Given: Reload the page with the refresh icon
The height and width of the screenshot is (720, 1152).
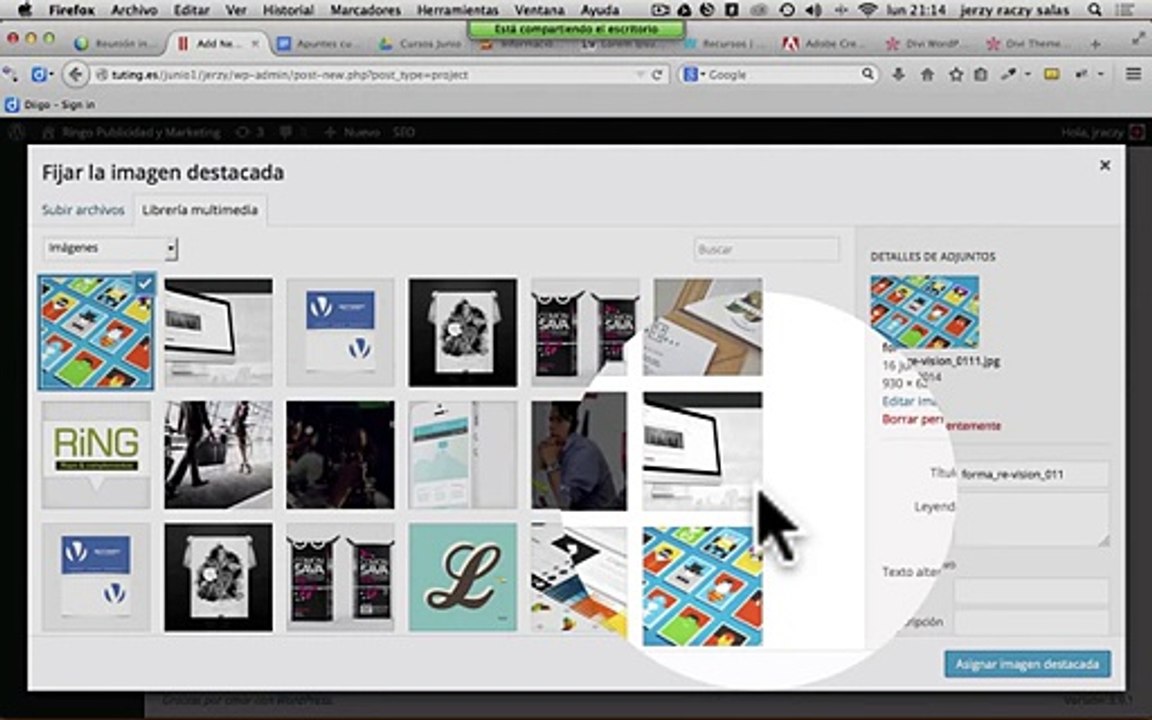Looking at the screenshot, I should 657,74.
